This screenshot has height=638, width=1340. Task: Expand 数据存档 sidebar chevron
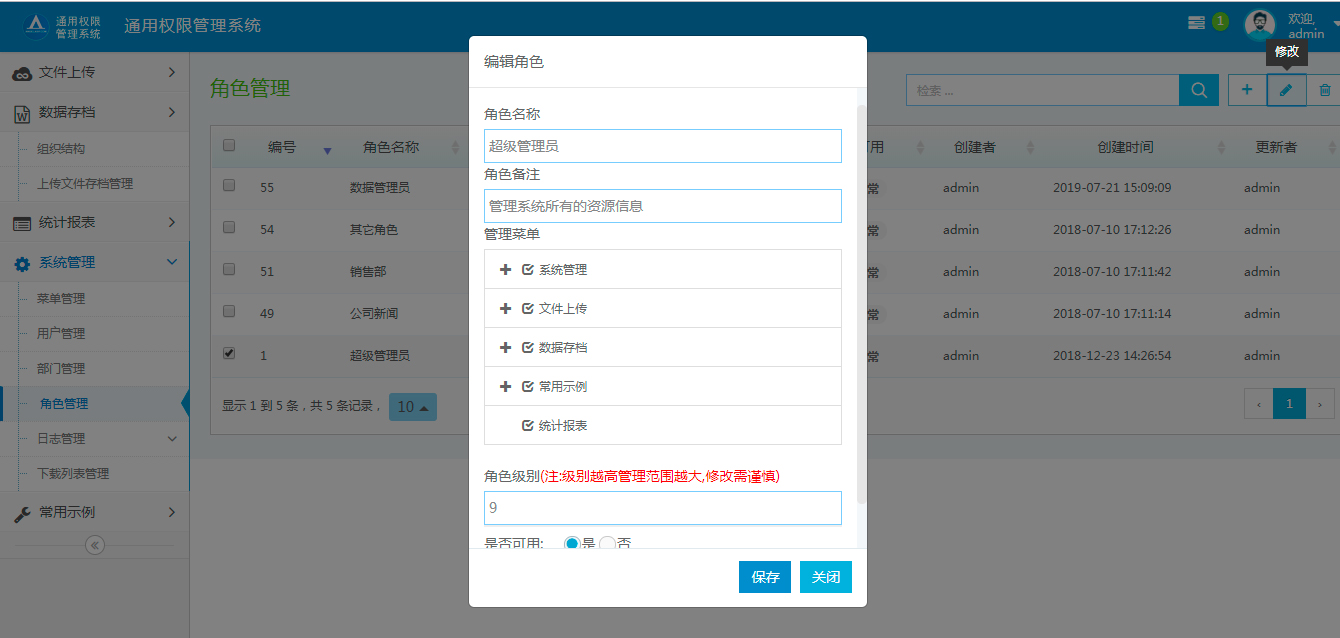172,112
